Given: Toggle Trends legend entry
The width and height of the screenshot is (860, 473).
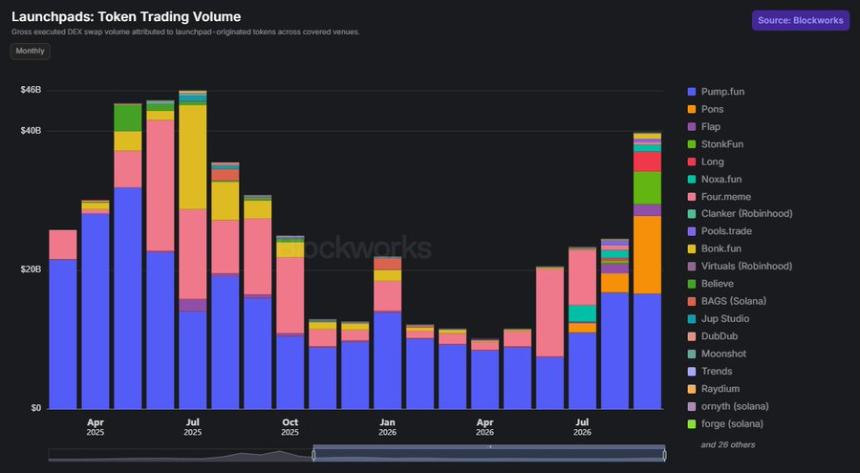Looking at the screenshot, I should (x=710, y=371).
